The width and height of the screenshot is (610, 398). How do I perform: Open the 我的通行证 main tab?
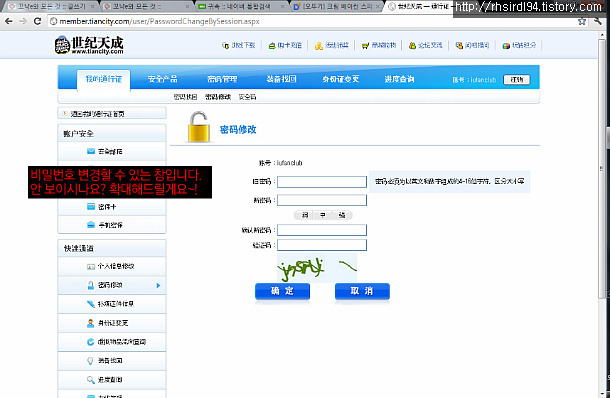103,79
